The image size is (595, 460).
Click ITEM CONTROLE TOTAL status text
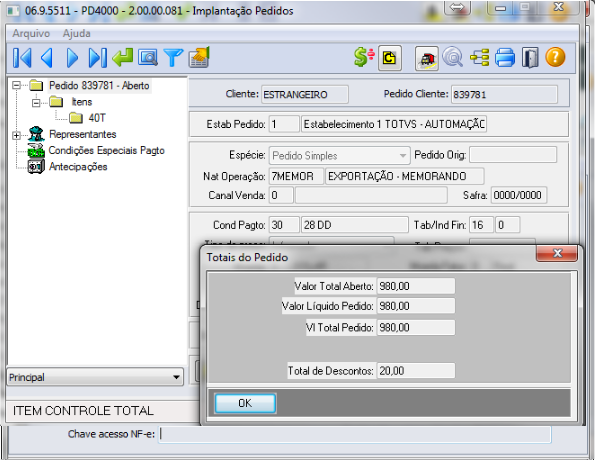[83, 411]
